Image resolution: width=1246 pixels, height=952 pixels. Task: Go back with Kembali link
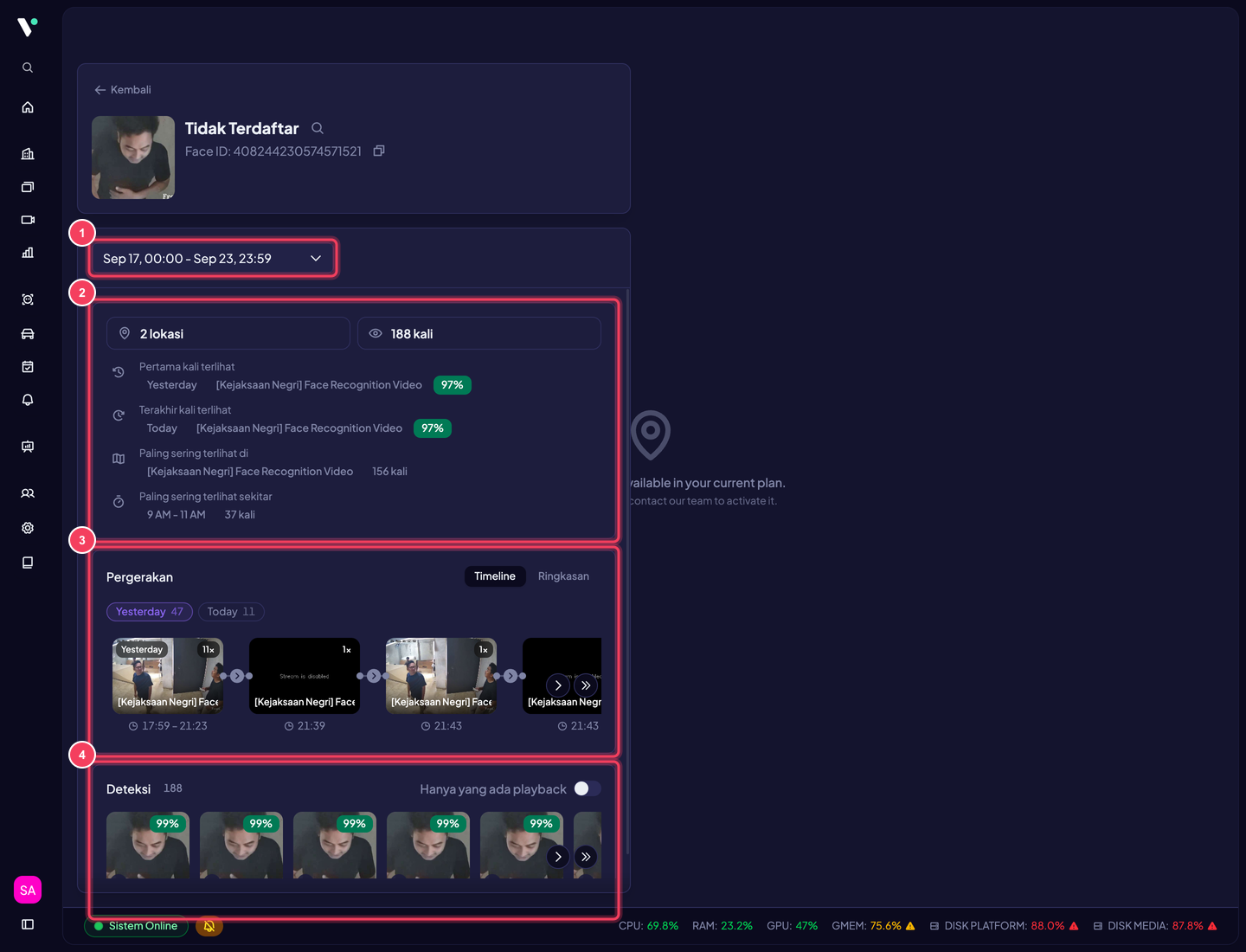[x=123, y=90]
